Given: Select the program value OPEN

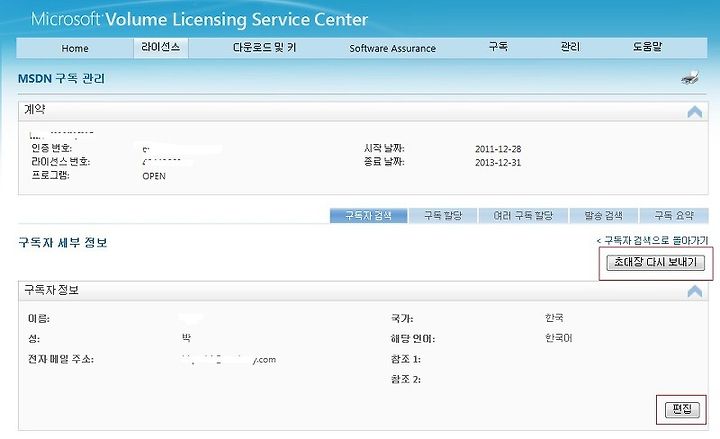Looking at the screenshot, I should point(154,176).
